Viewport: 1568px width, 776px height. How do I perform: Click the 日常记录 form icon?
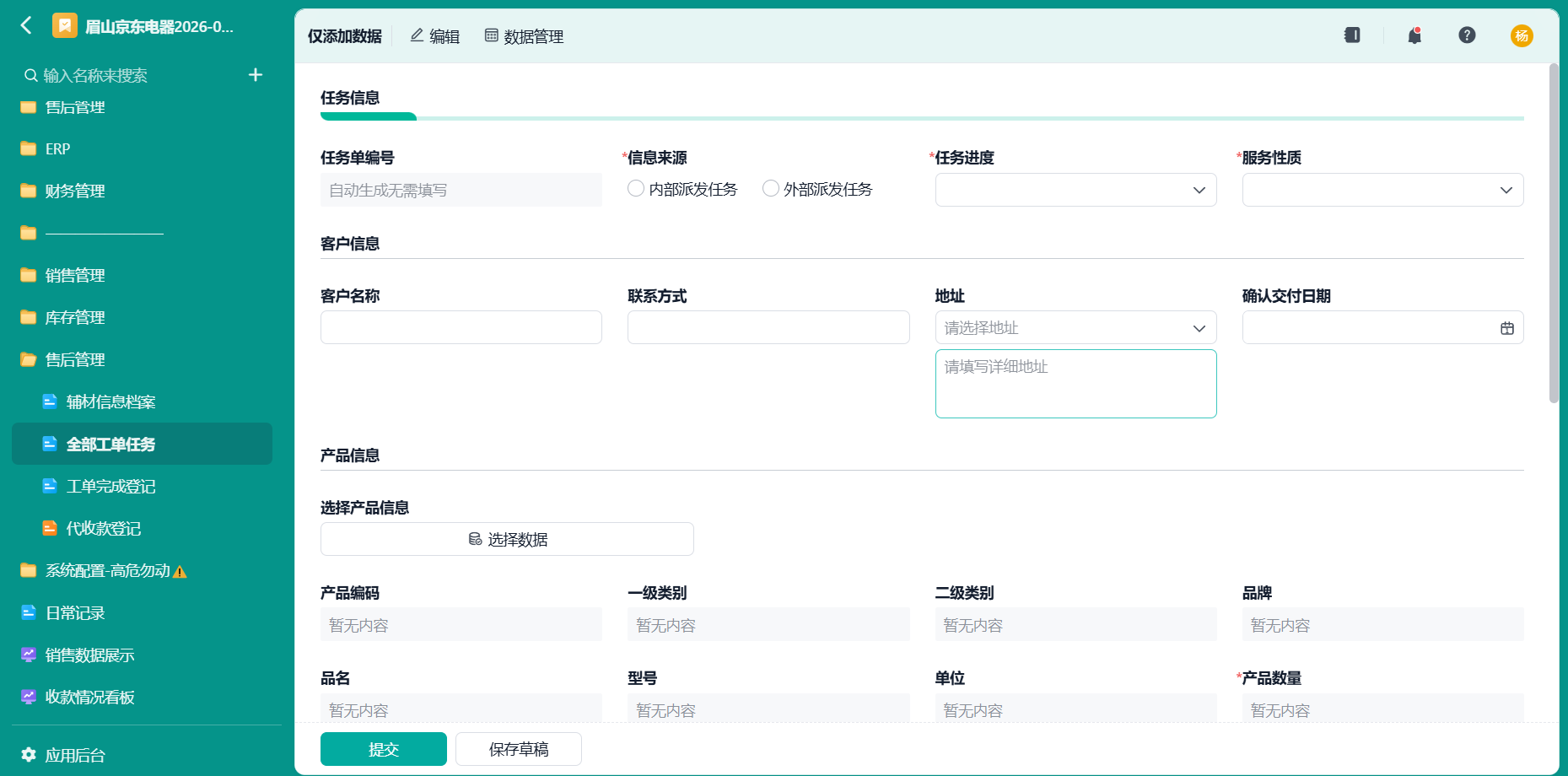click(29, 612)
